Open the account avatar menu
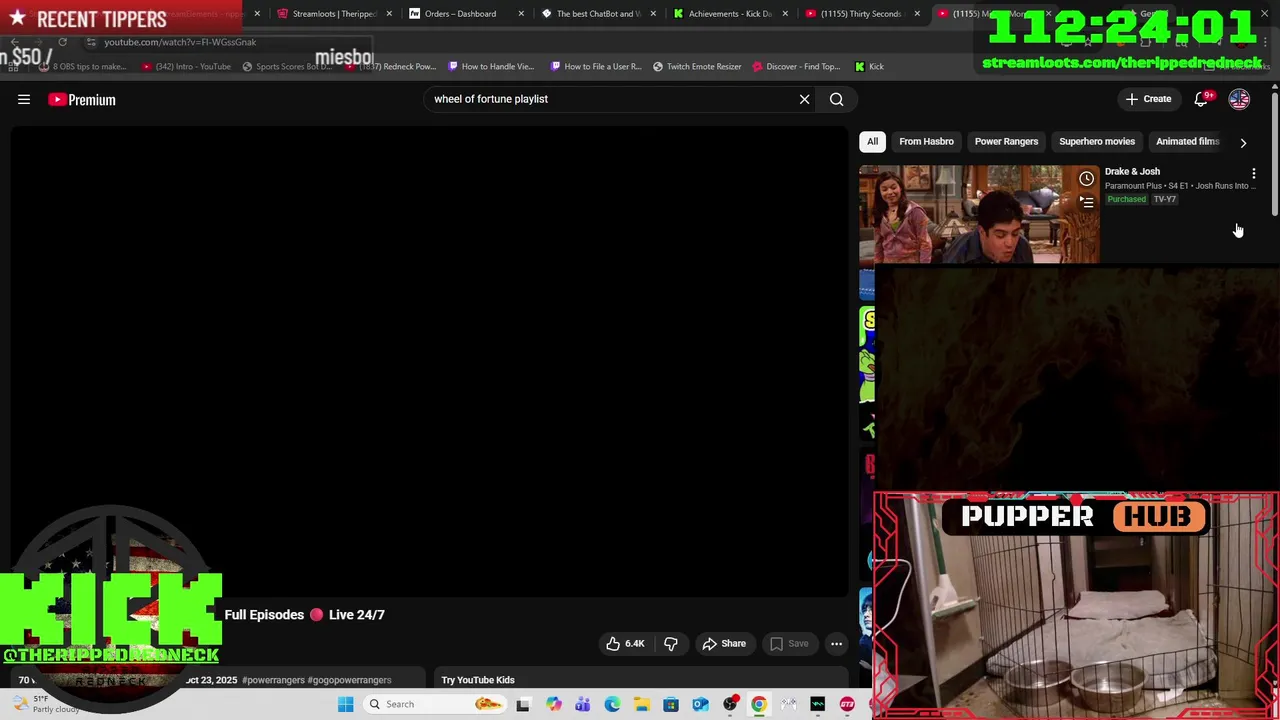1280x720 pixels. [x=1239, y=99]
